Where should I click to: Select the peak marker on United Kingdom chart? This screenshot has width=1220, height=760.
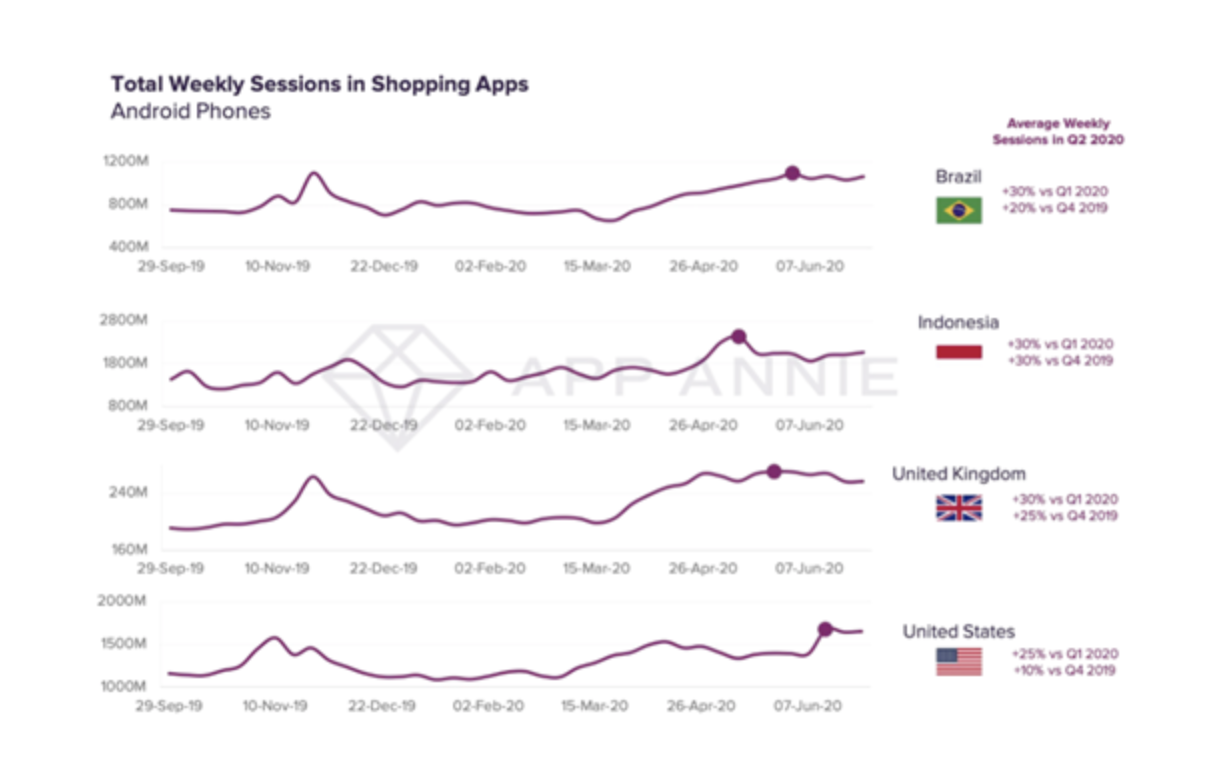(774, 471)
